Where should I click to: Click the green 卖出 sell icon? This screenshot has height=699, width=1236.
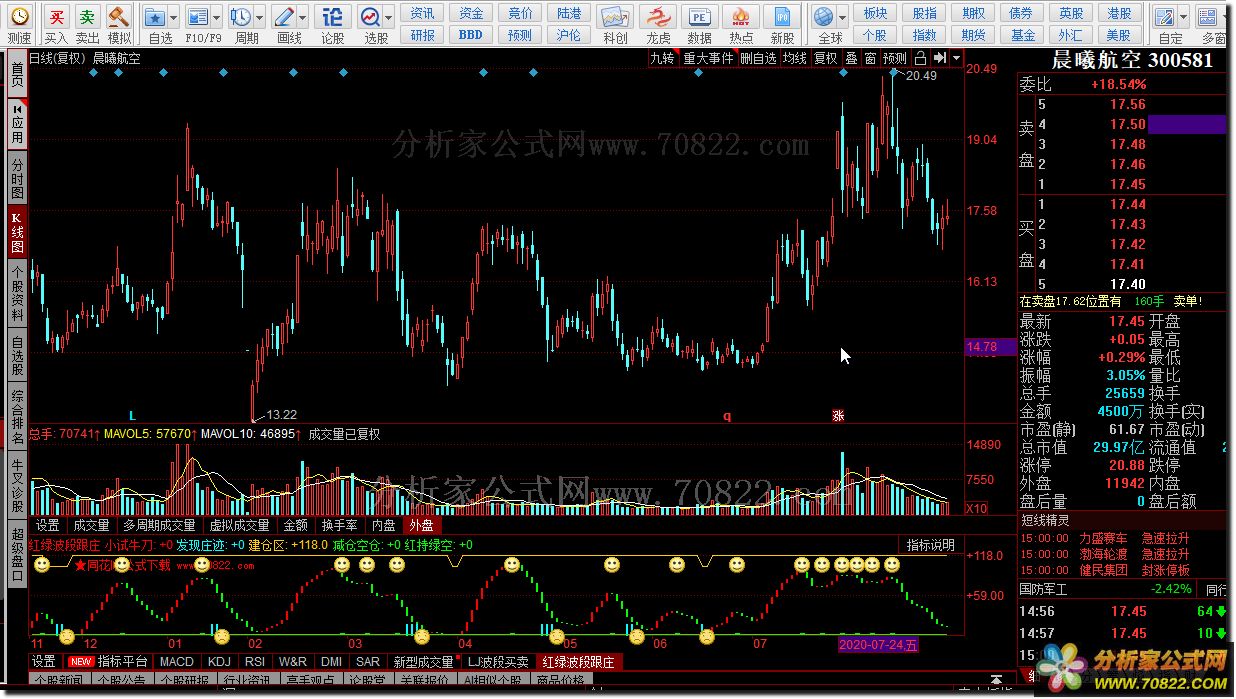pyautogui.click(x=88, y=17)
